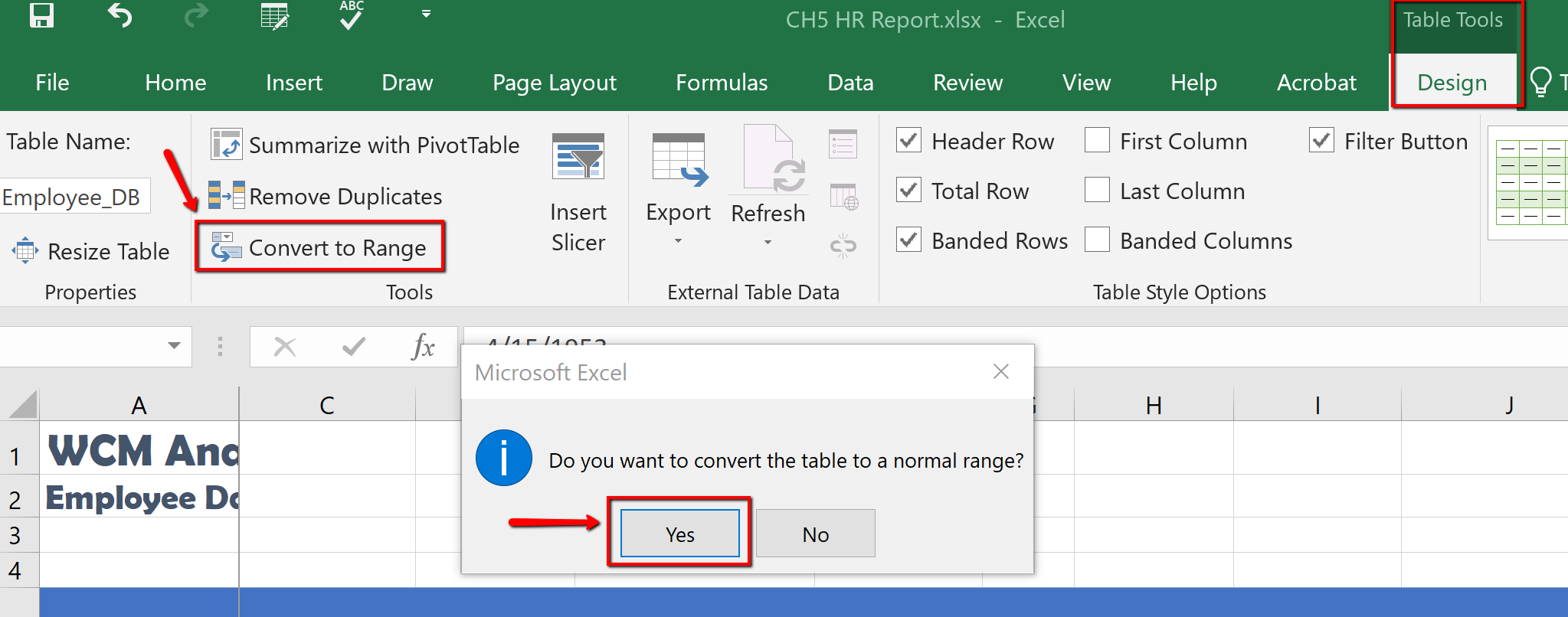Toggle the Total Row checkbox
1568x617 pixels.
(x=908, y=190)
